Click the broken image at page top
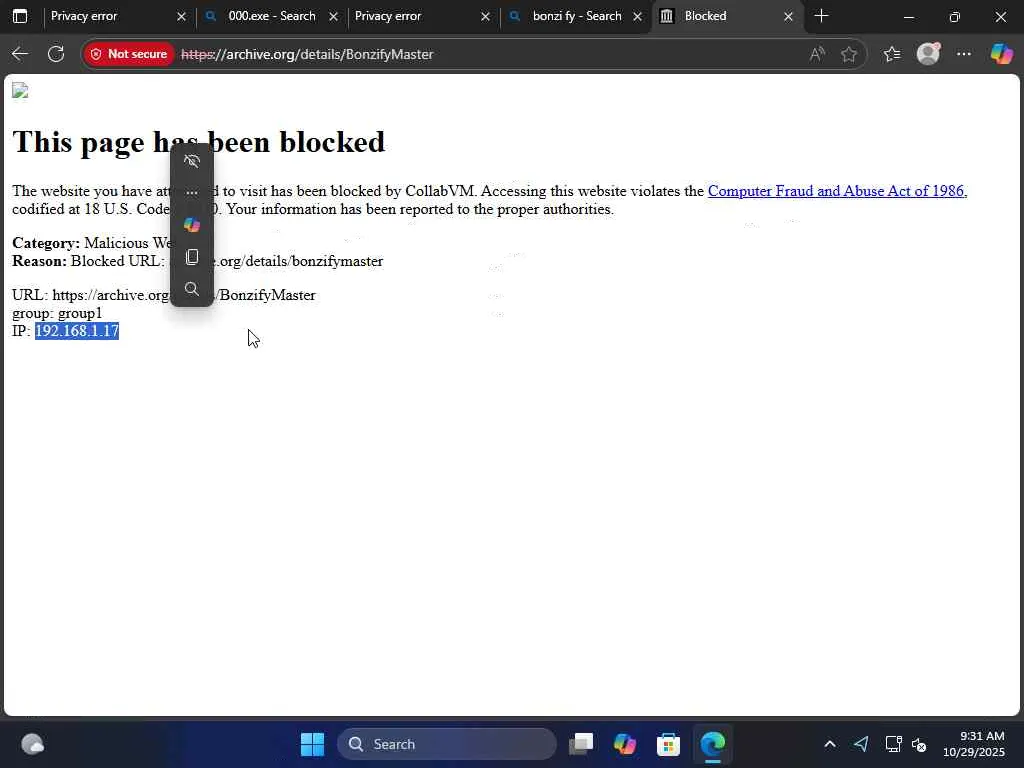This screenshot has height=768, width=1024. tap(20, 91)
